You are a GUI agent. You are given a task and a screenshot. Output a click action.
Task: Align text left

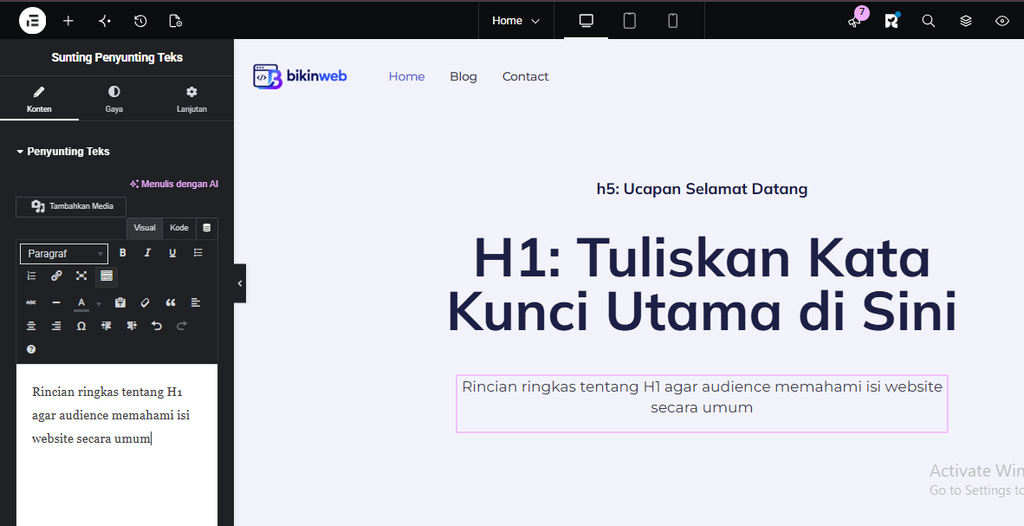196,303
